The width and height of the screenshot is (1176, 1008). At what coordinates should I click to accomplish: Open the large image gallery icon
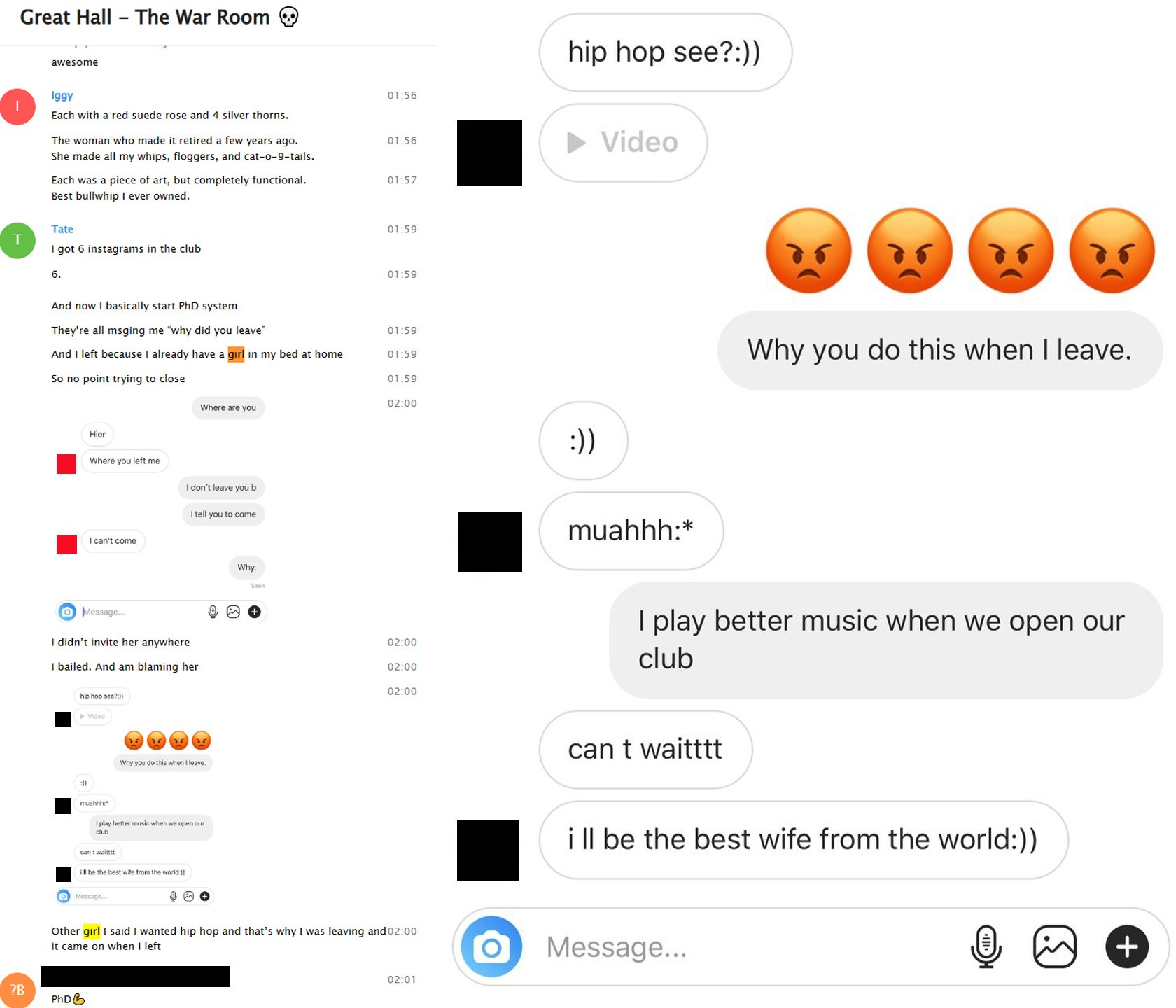click(x=1054, y=946)
